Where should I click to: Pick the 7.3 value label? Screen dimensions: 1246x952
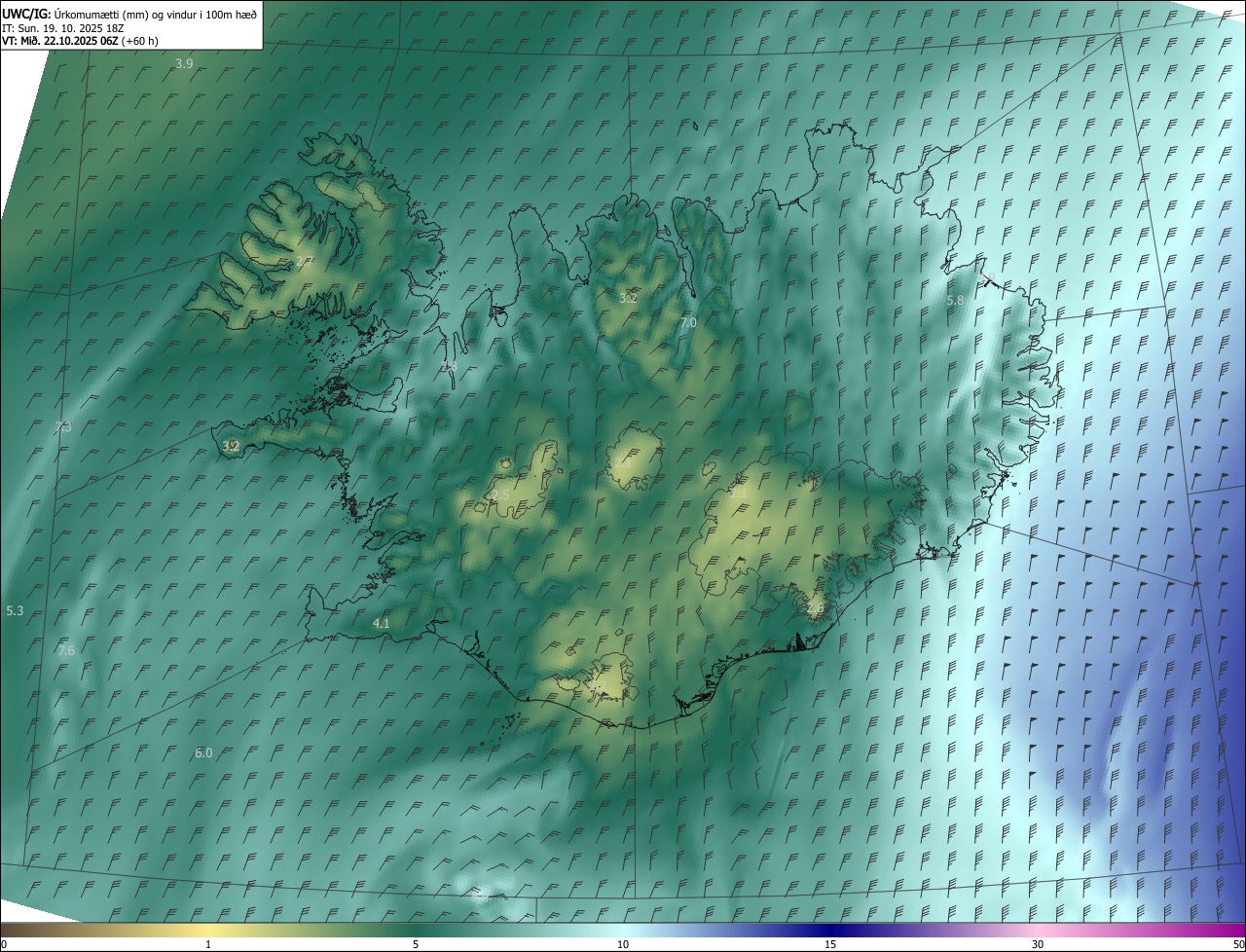[63, 426]
